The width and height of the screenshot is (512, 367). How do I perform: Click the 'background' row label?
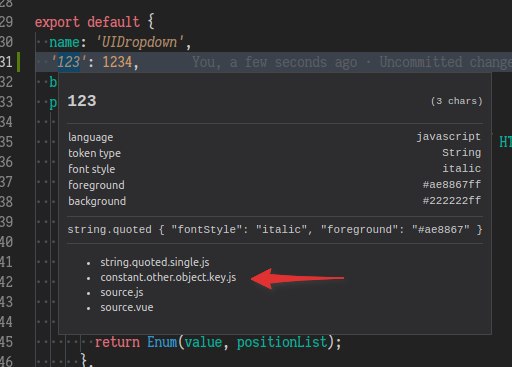point(97,201)
